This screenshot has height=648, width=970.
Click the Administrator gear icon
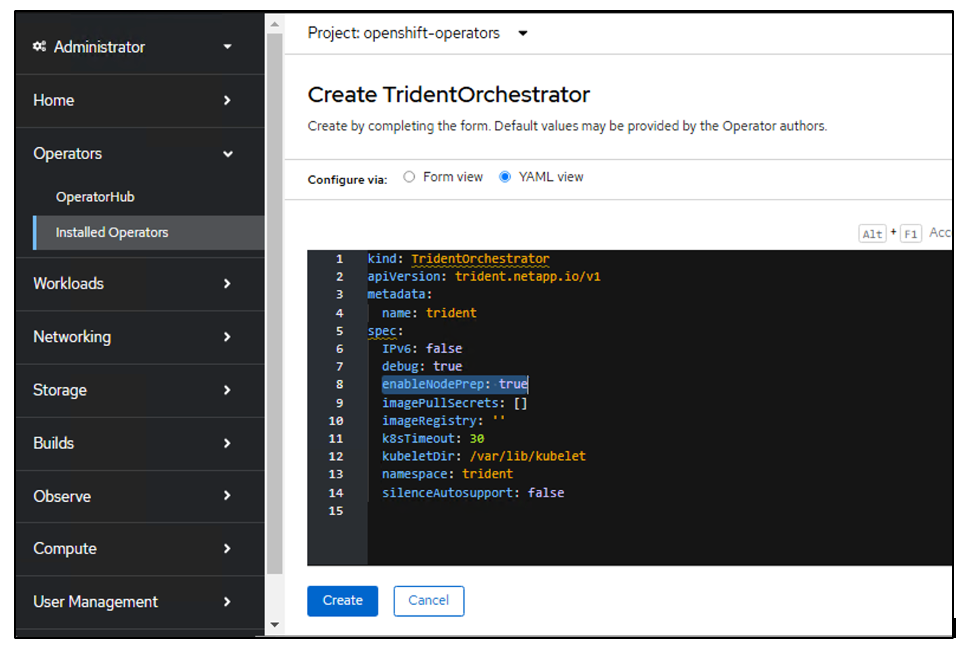click(40, 47)
